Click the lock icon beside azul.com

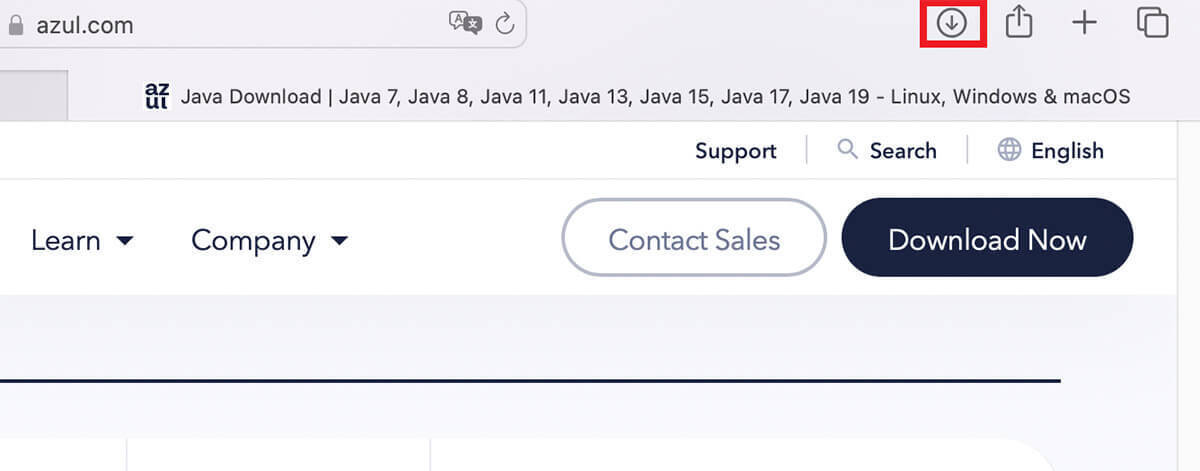(x=14, y=26)
